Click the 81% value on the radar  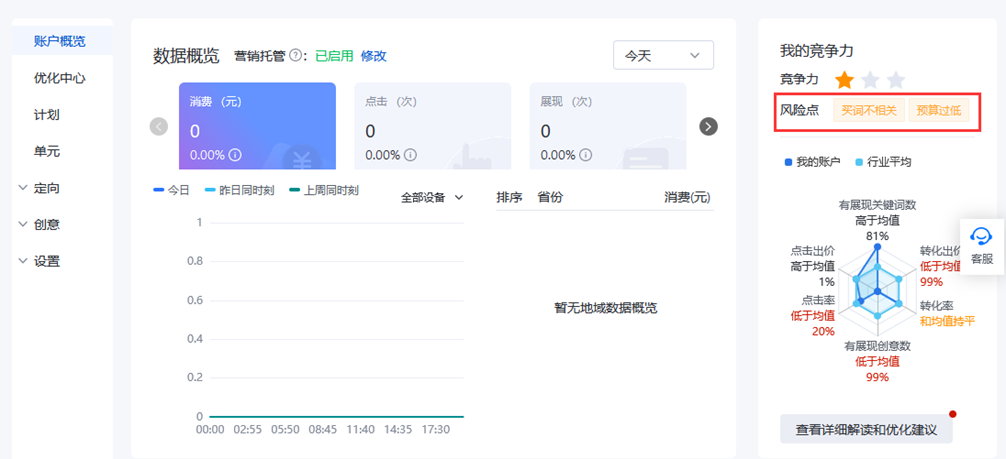point(877,236)
